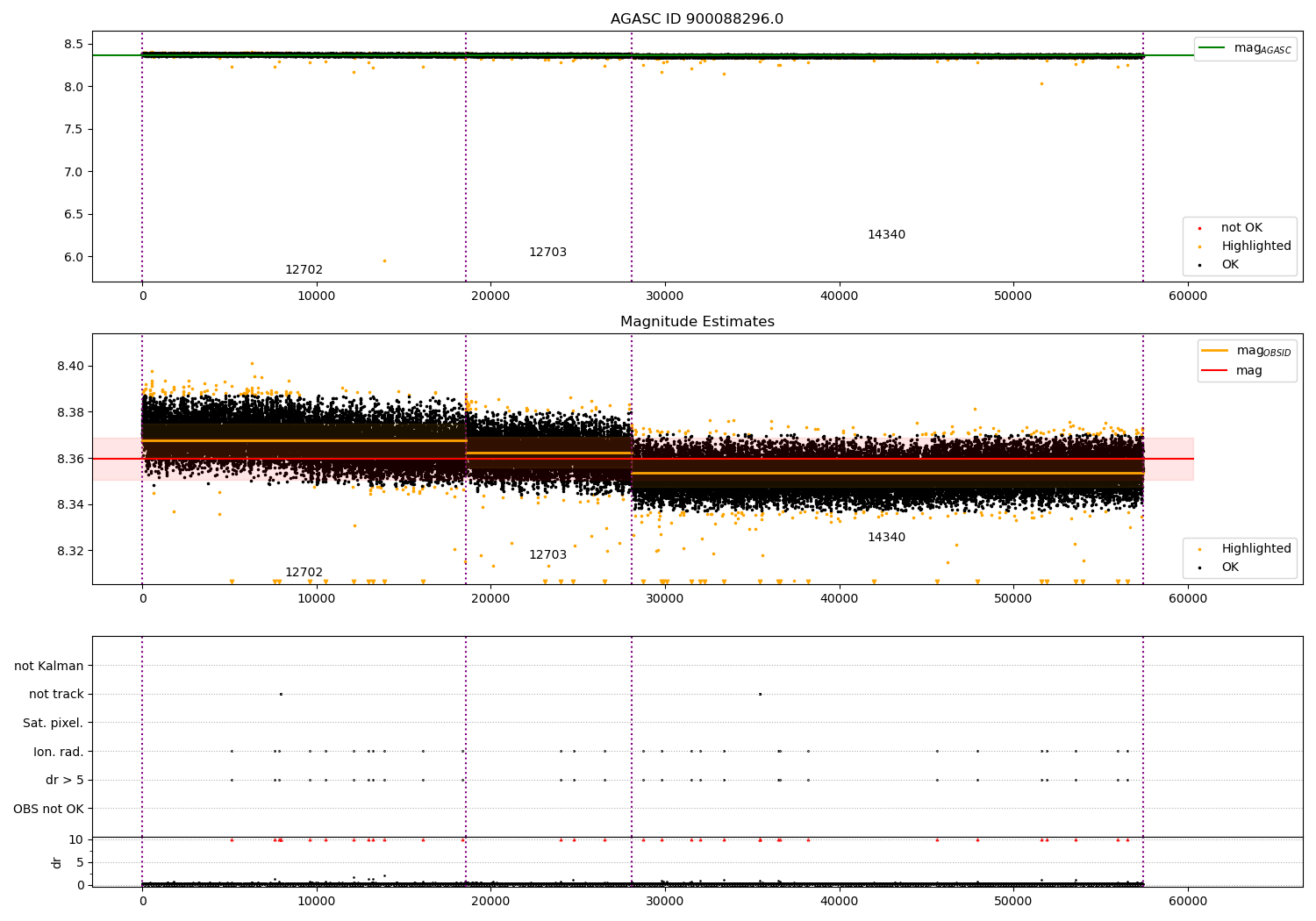Click the '12702' label in the top plot
This screenshot has width=1316, height=921.
[304, 270]
